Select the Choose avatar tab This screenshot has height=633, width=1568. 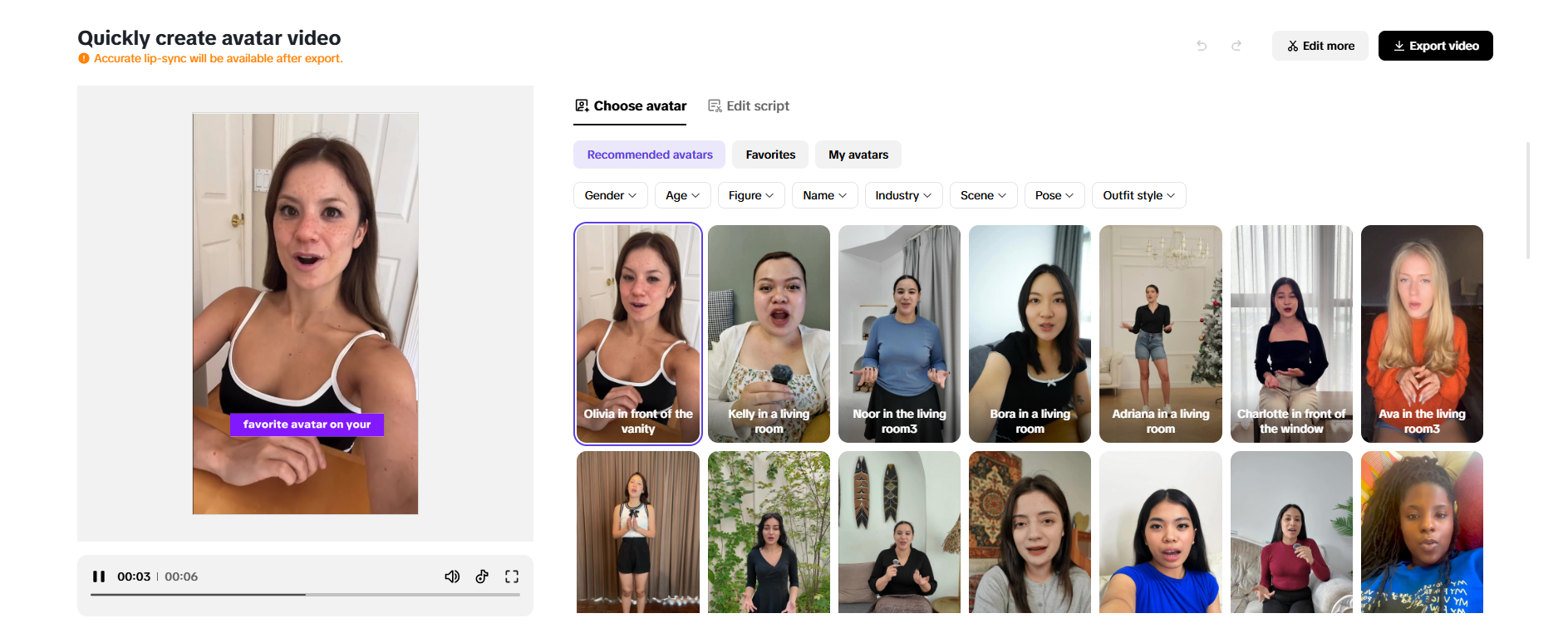tap(631, 106)
